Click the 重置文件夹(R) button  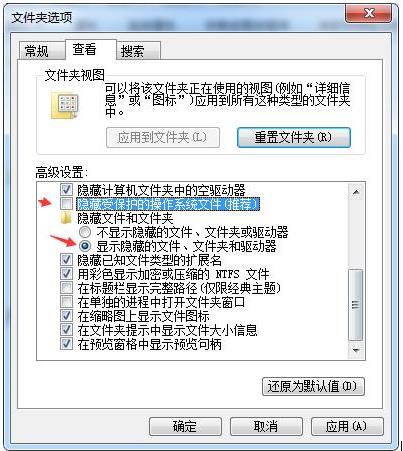294,137
